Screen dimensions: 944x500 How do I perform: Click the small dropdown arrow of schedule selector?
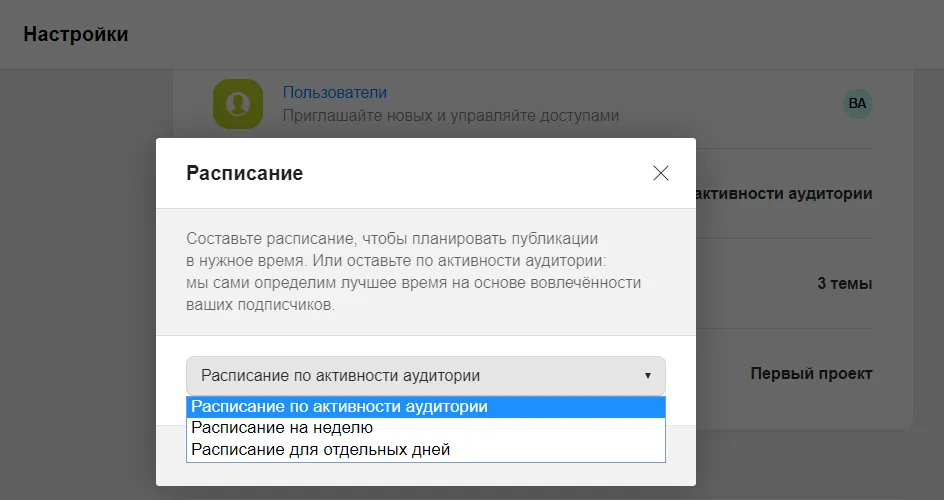click(648, 375)
